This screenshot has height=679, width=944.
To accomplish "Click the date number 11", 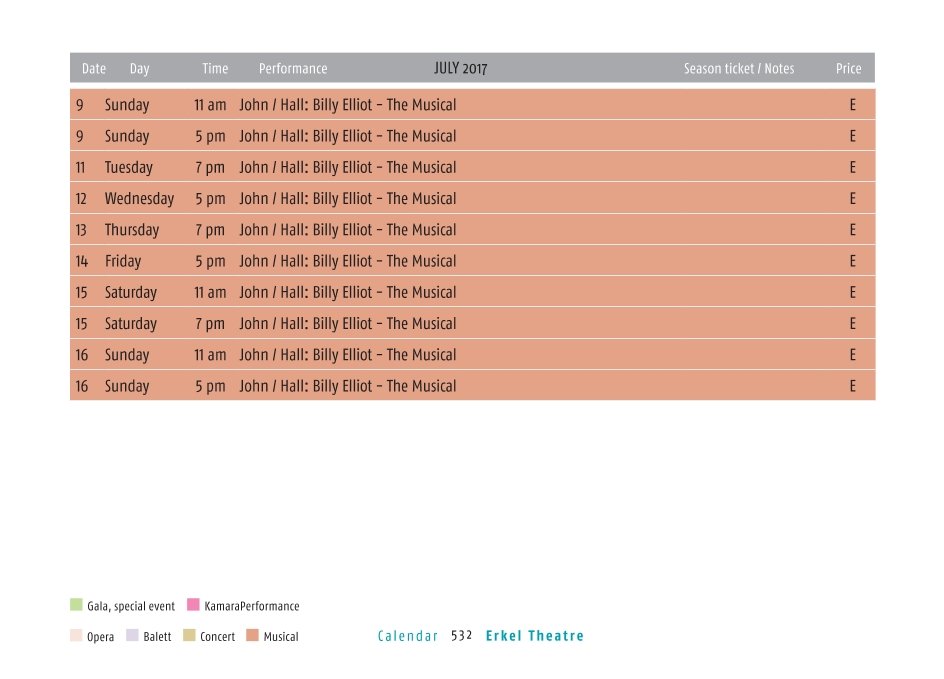I will point(81,167).
